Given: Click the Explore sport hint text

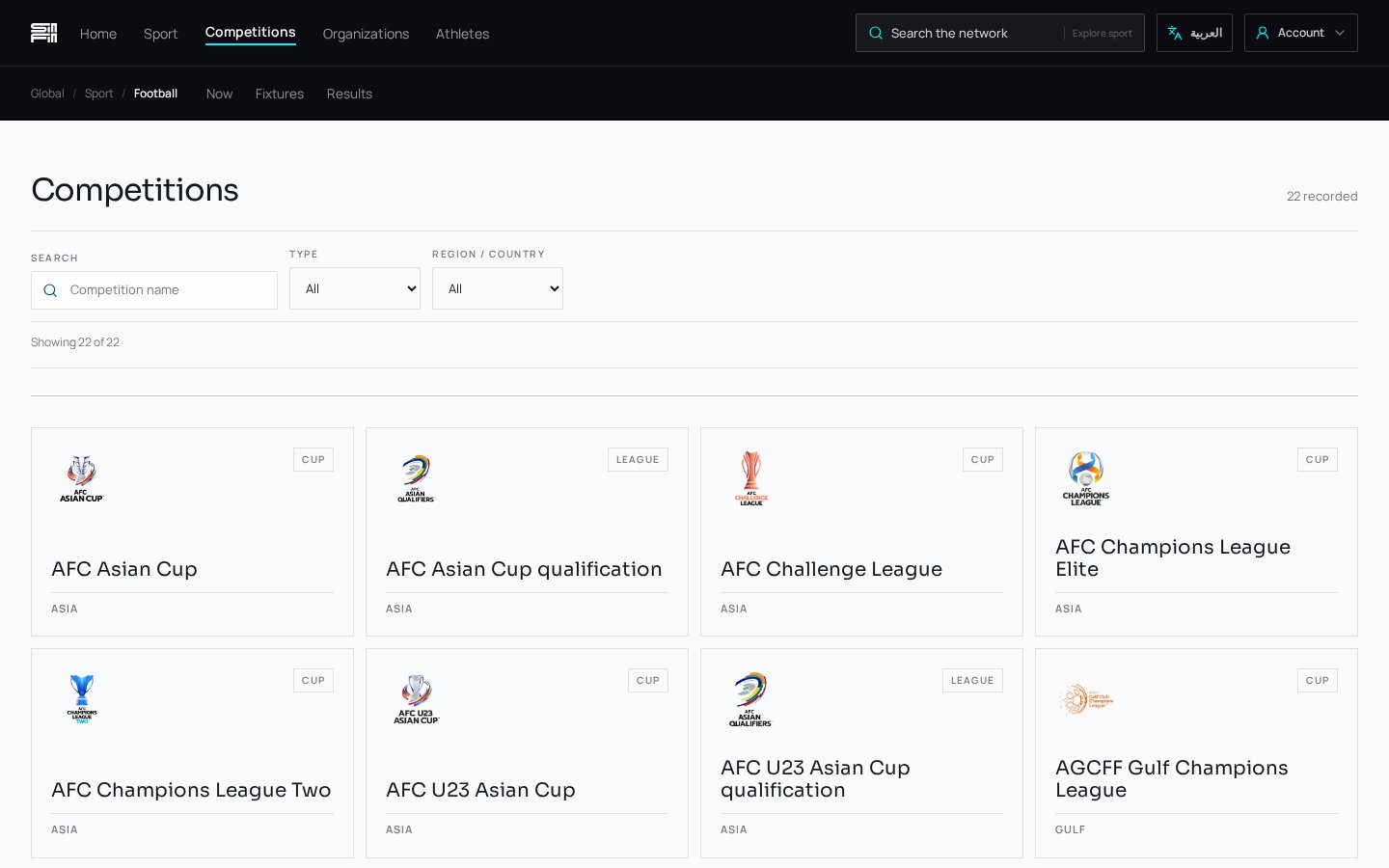Looking at the screenshot, I should click(x=1103, y=33).
